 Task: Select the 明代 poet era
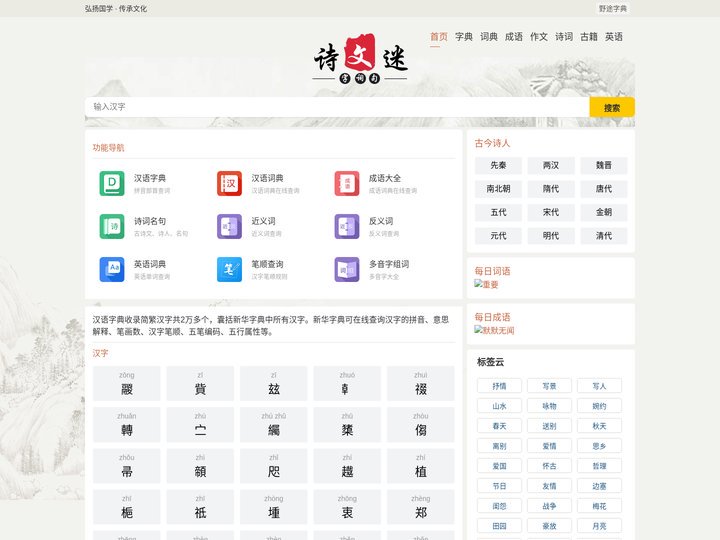tap(551, 236)
